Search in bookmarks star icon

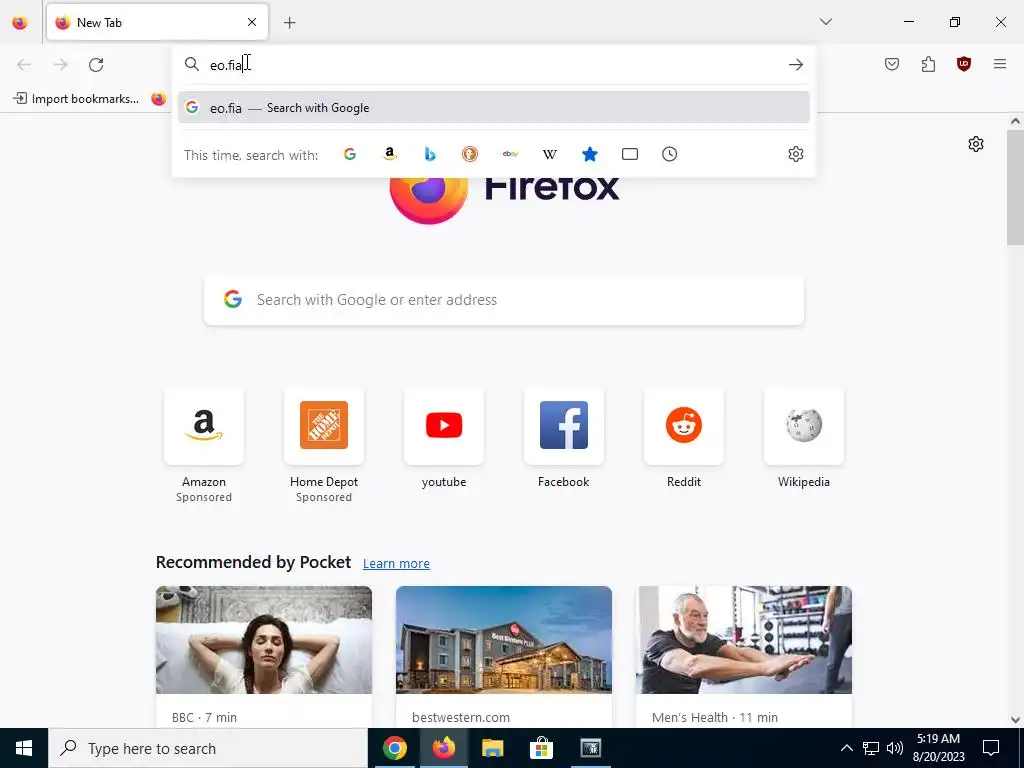point(590,154)
